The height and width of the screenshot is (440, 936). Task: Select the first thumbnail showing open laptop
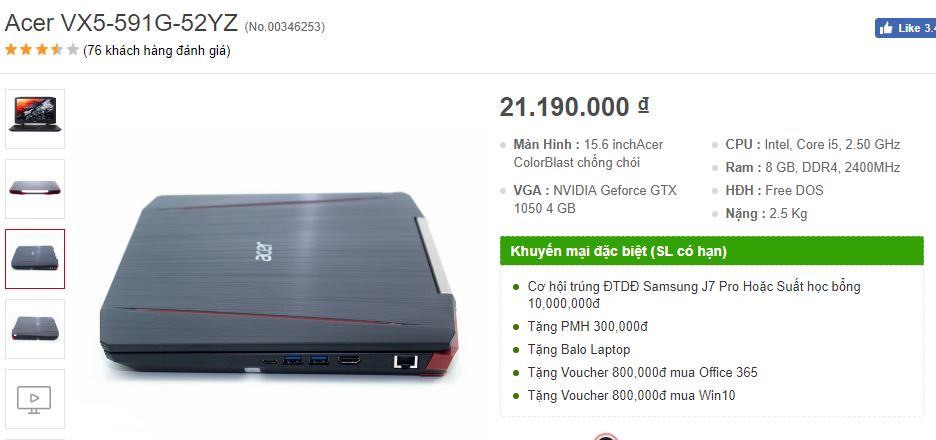(x=35, y=119)
